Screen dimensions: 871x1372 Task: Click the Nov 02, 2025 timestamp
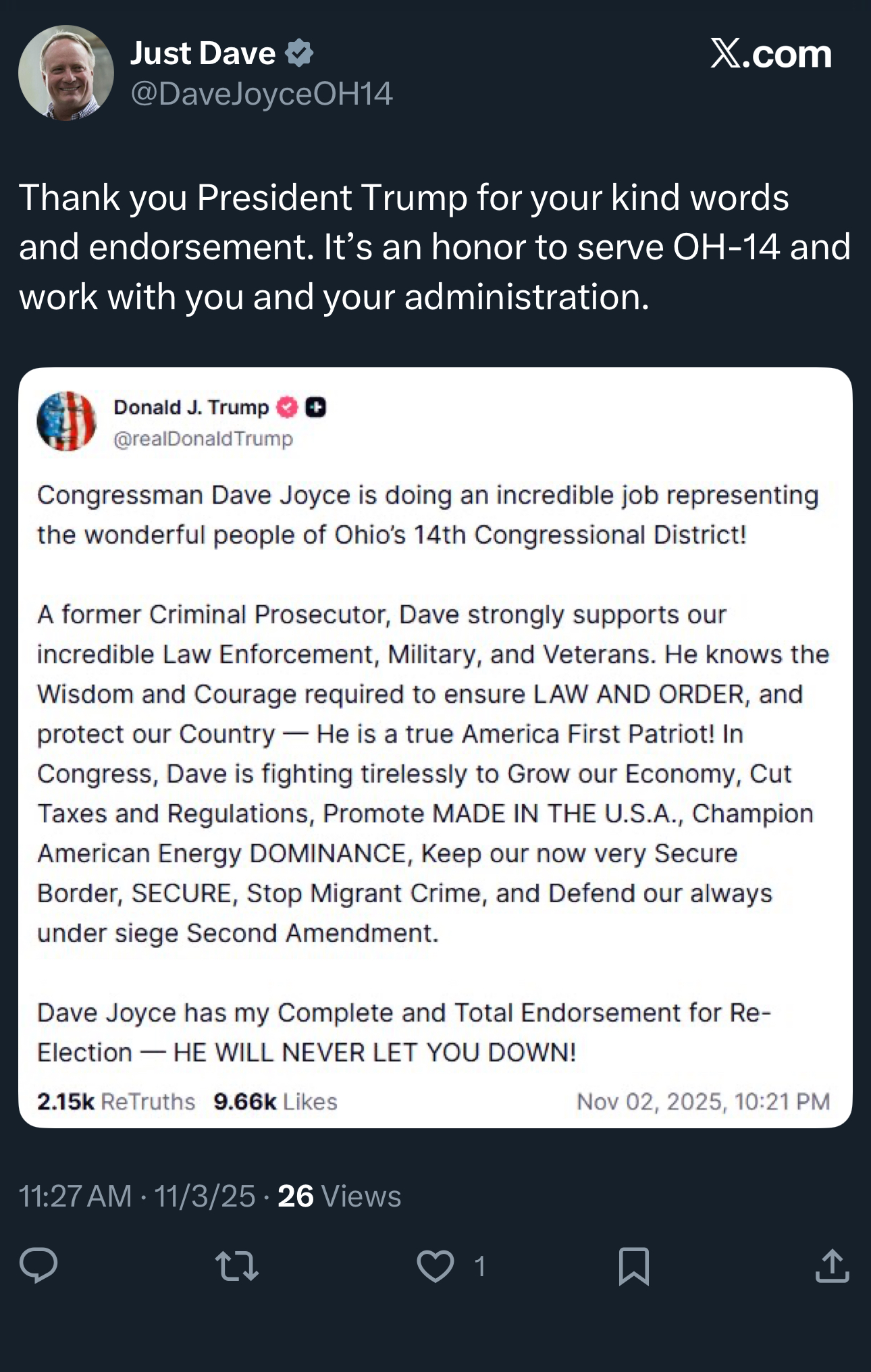click(703, 1101)
